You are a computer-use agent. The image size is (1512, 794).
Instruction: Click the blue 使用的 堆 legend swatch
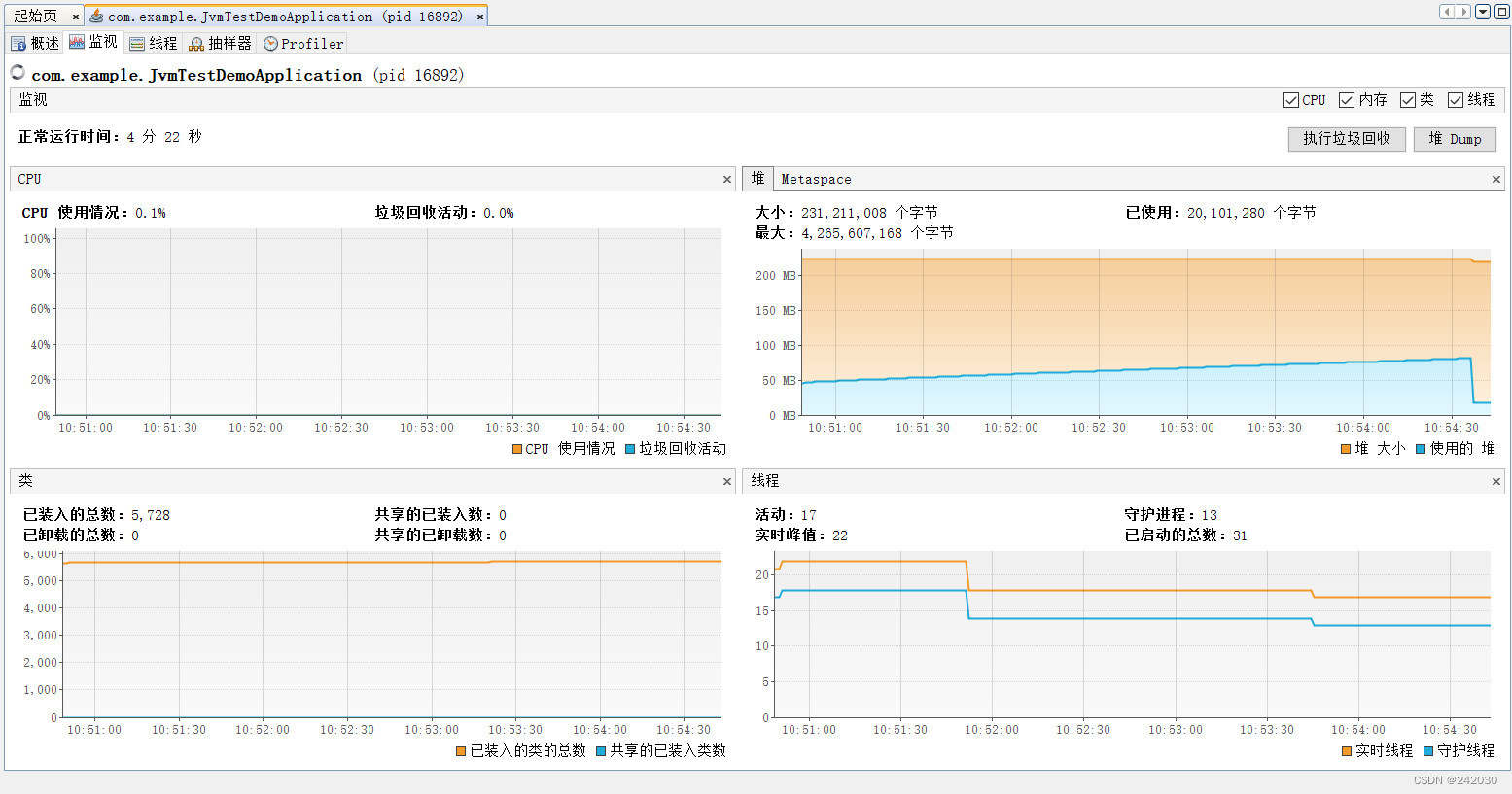[1421, 449]
